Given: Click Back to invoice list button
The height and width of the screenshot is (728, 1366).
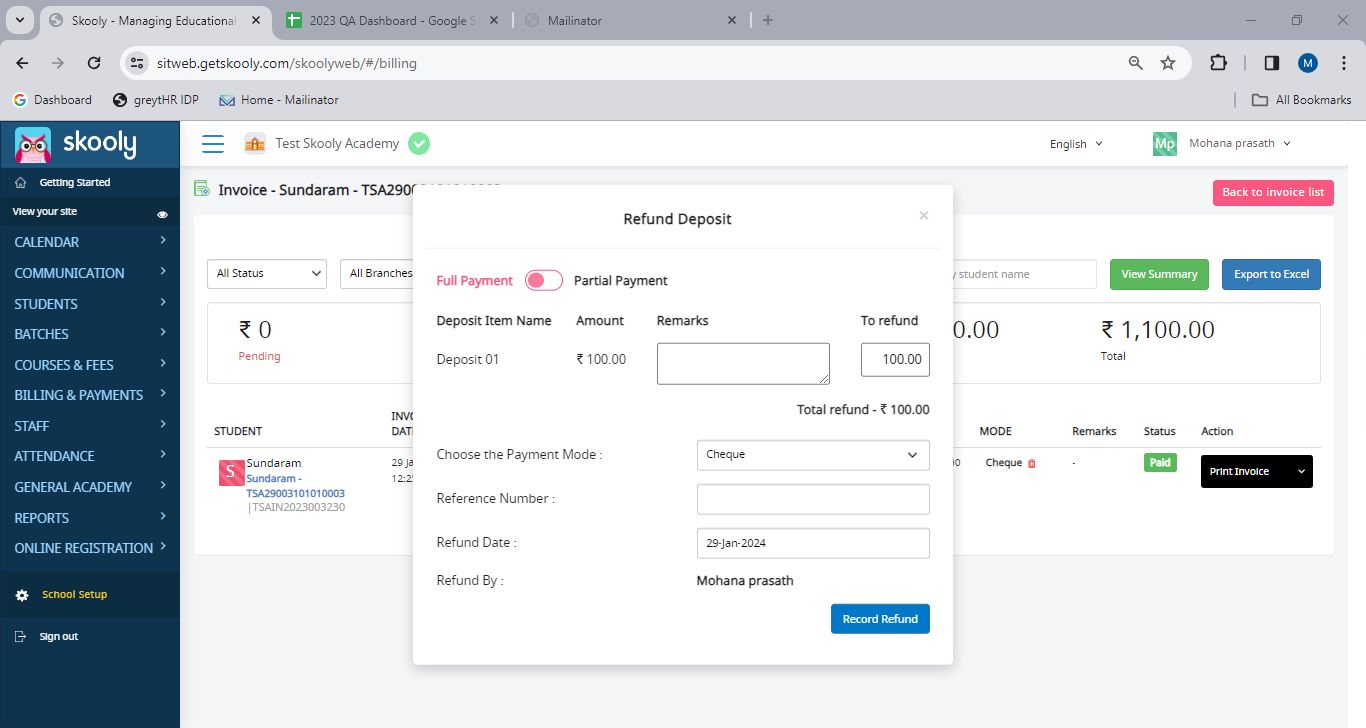Looking at the screenshot, I should click(1273, 192).
